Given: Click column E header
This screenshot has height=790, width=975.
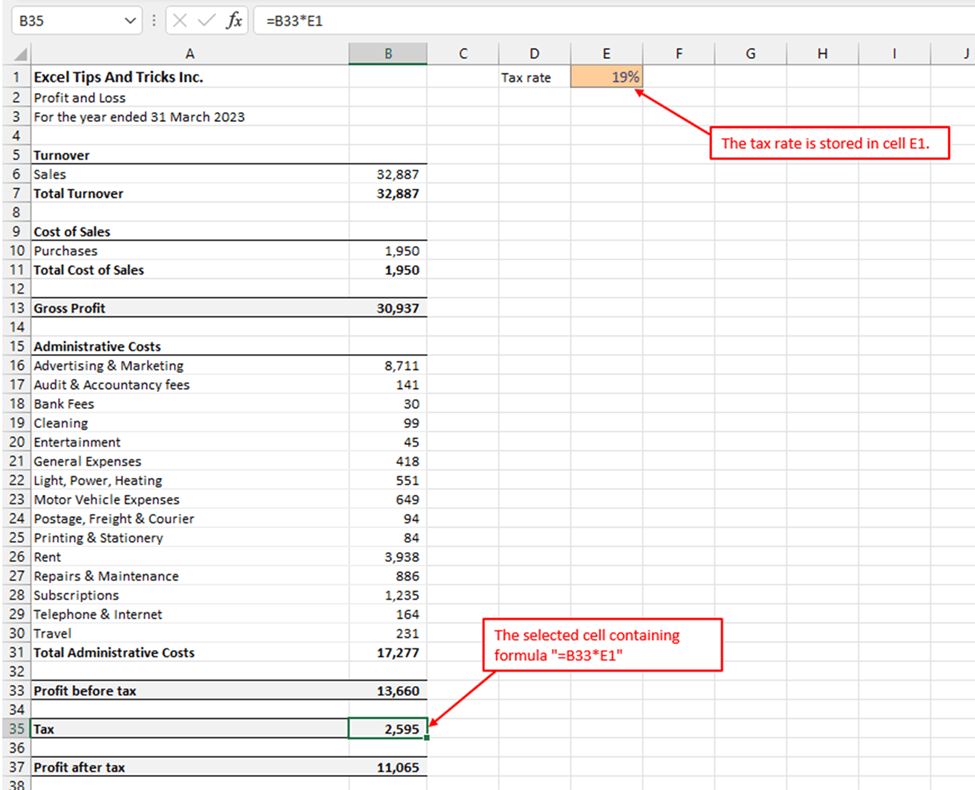Looking at the screenshot, I should point(606,54).
